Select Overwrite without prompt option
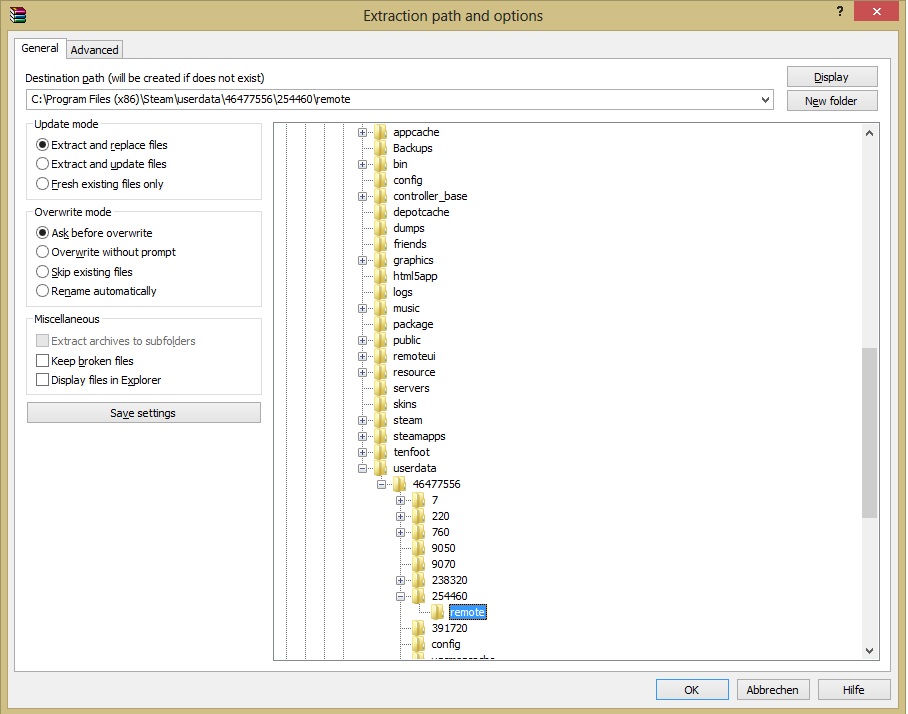This screenshot has height=714, width=908. click(x=106, y=252)
